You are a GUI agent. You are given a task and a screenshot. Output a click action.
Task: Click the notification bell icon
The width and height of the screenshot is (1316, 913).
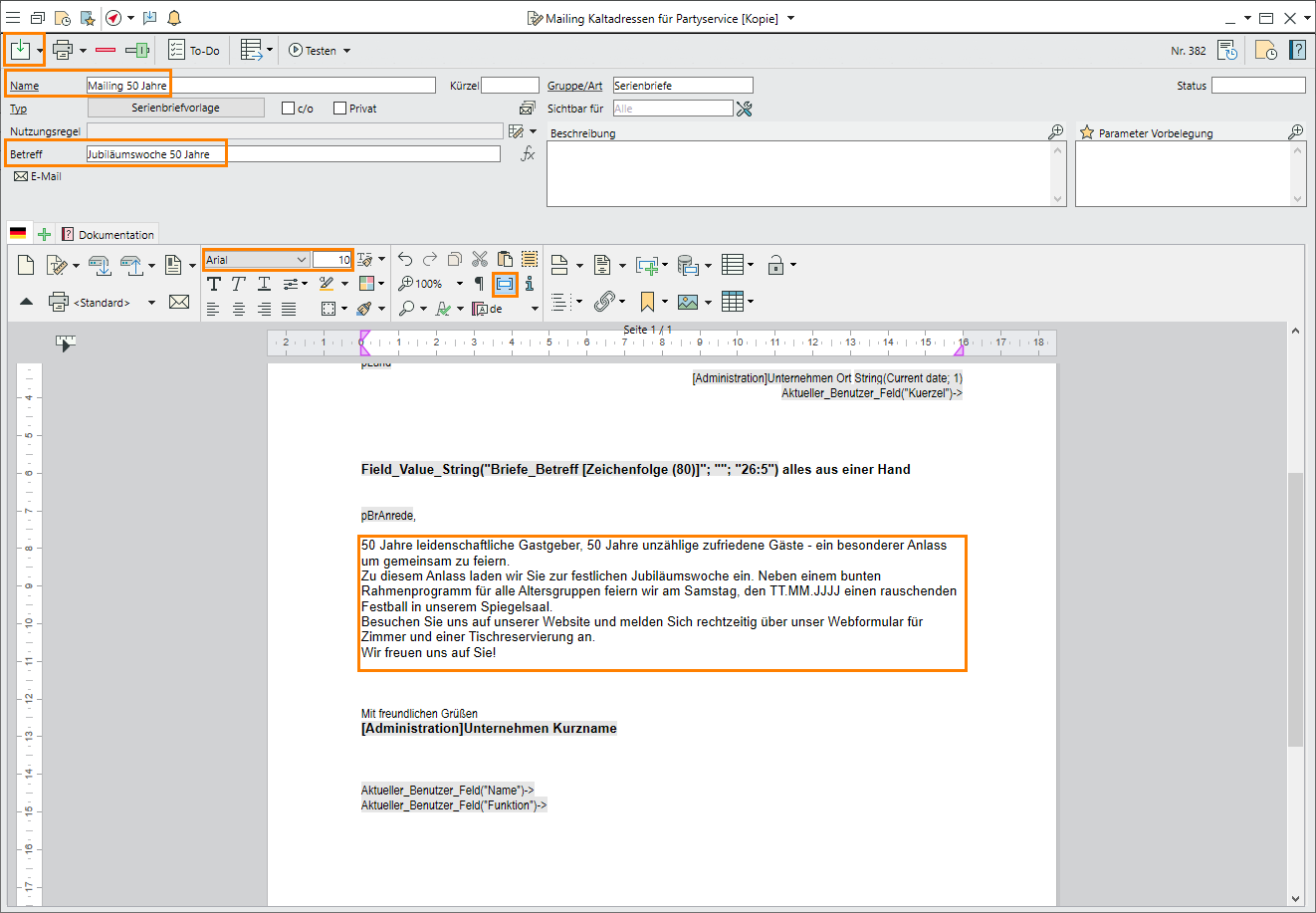pos(174,18)
